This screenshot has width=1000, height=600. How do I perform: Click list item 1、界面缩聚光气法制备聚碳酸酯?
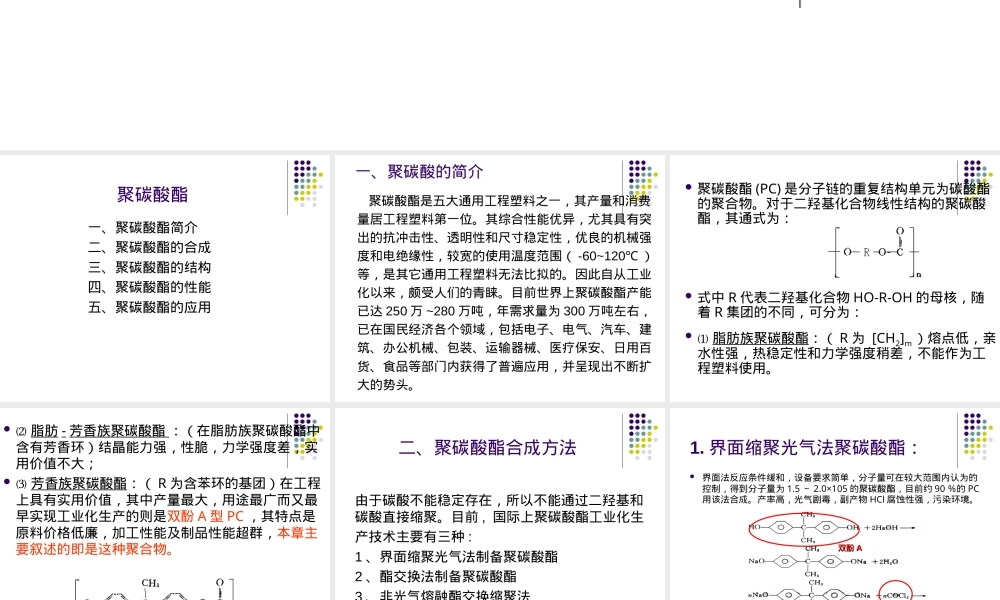tap(456, 557)
